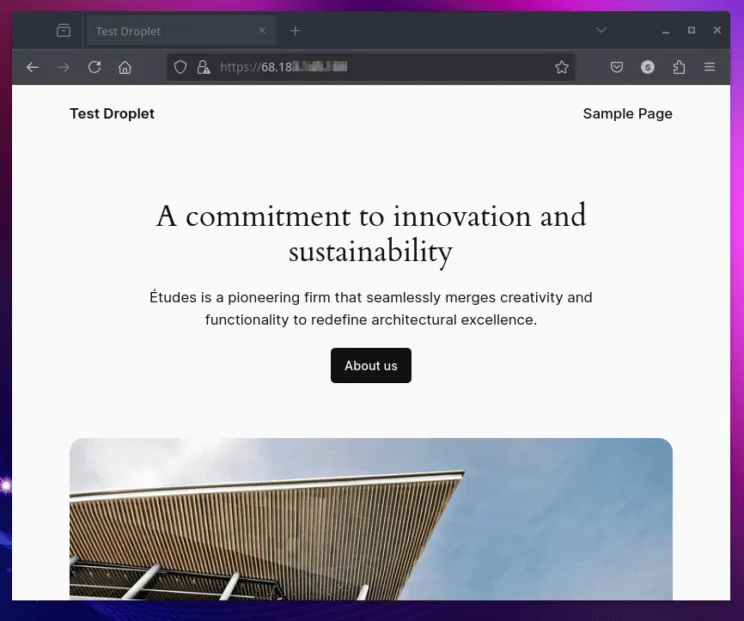Open Firefox View from the tab bar
The height and width of the screenshot is (621, 744).
(64, 31)
